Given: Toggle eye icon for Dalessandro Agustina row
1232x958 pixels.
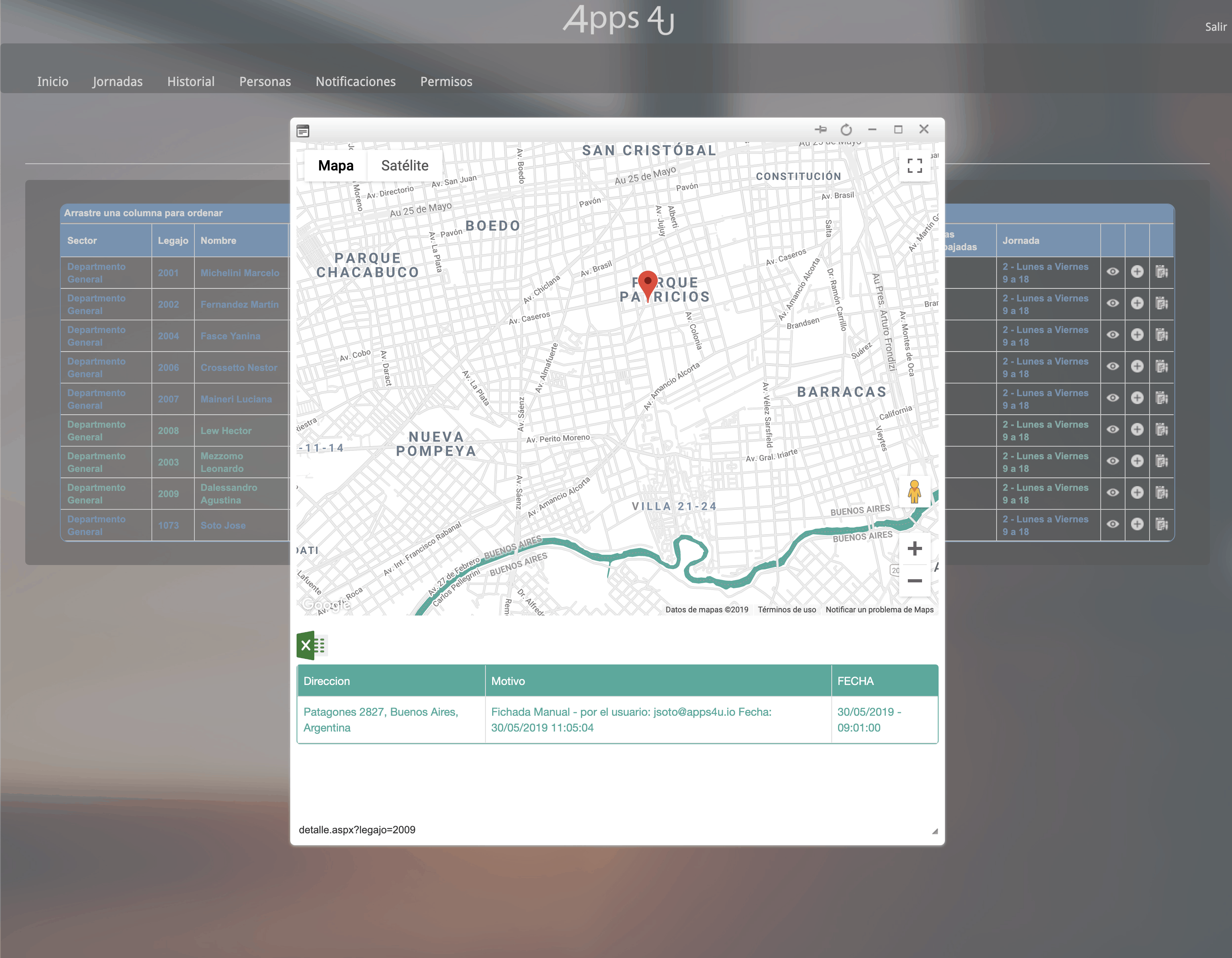Looking at the screenshot, I should tap(1113, 493).
